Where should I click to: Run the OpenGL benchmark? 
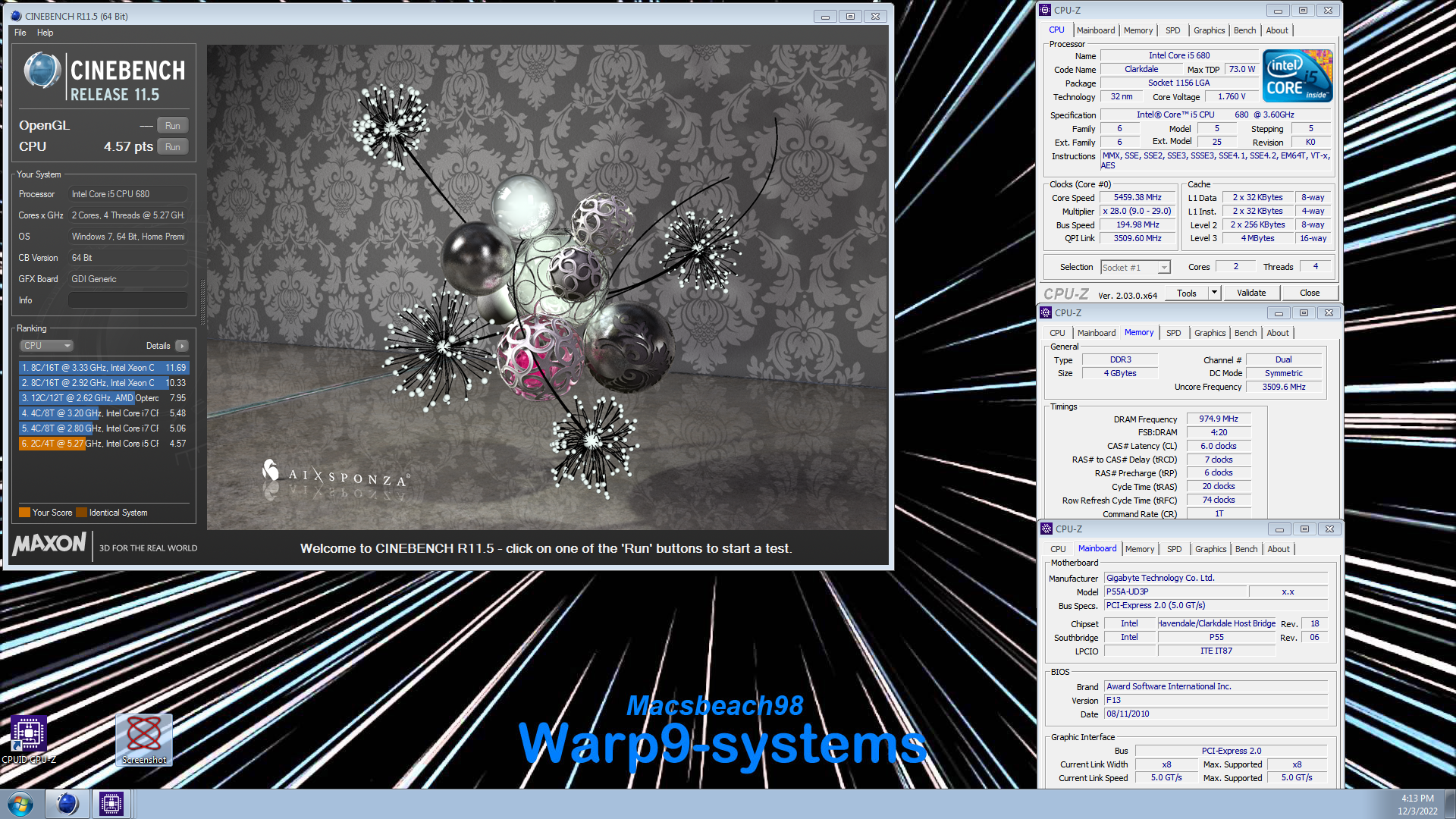coord(173,126)
